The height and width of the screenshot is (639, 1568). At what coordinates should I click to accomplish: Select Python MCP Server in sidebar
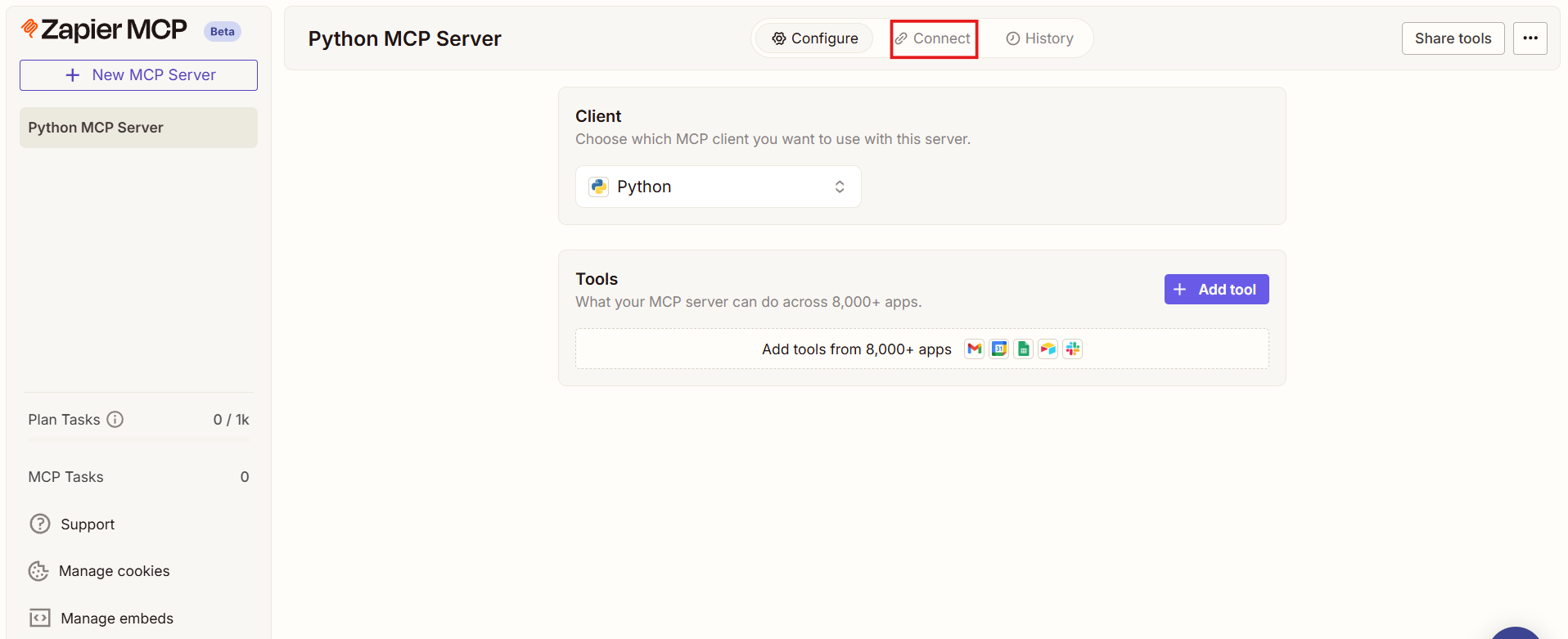coord(138,128)
